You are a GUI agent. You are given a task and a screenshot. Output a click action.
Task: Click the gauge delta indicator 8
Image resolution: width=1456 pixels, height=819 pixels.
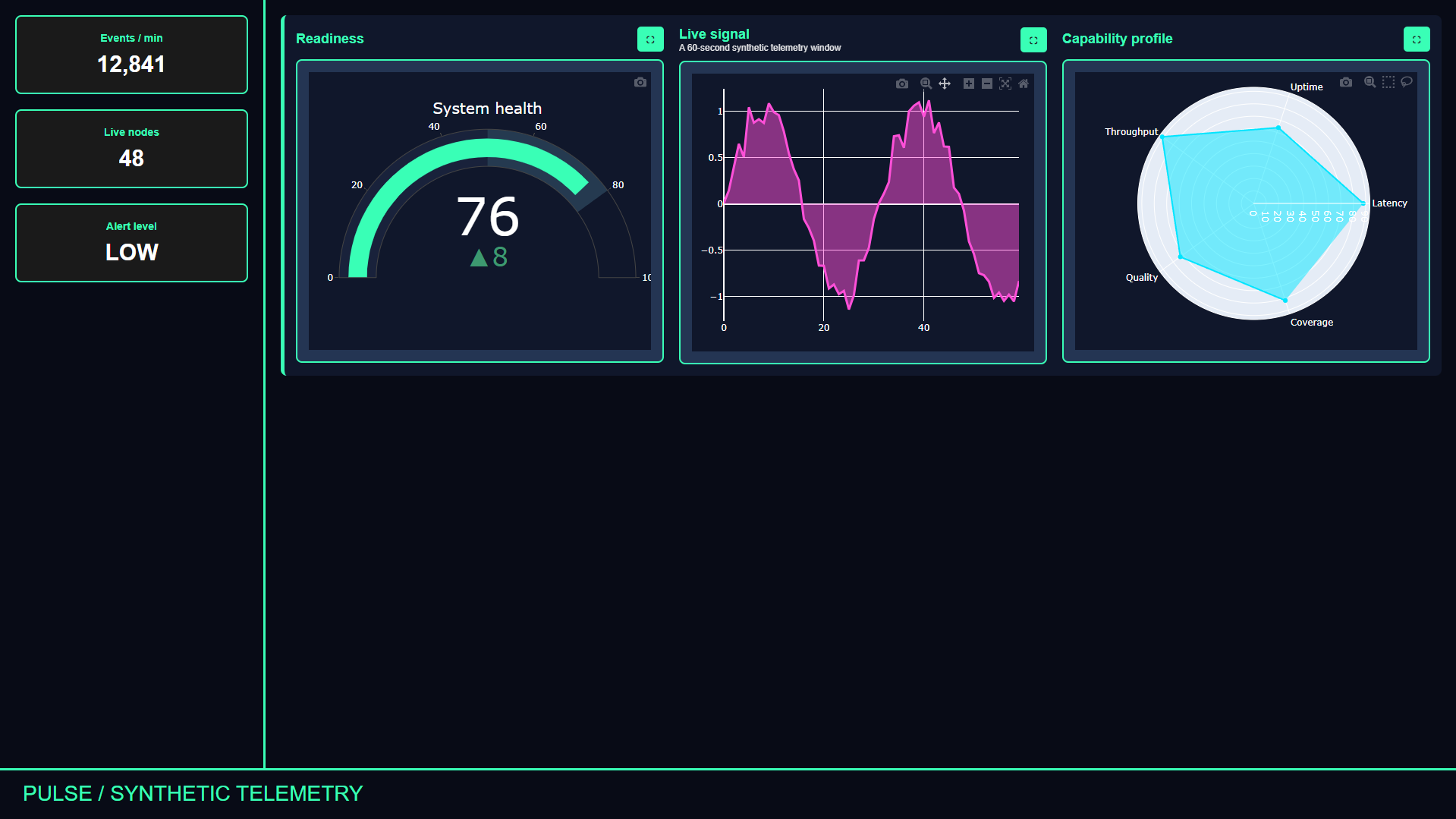pyautogui.click(x=489, y=257)
